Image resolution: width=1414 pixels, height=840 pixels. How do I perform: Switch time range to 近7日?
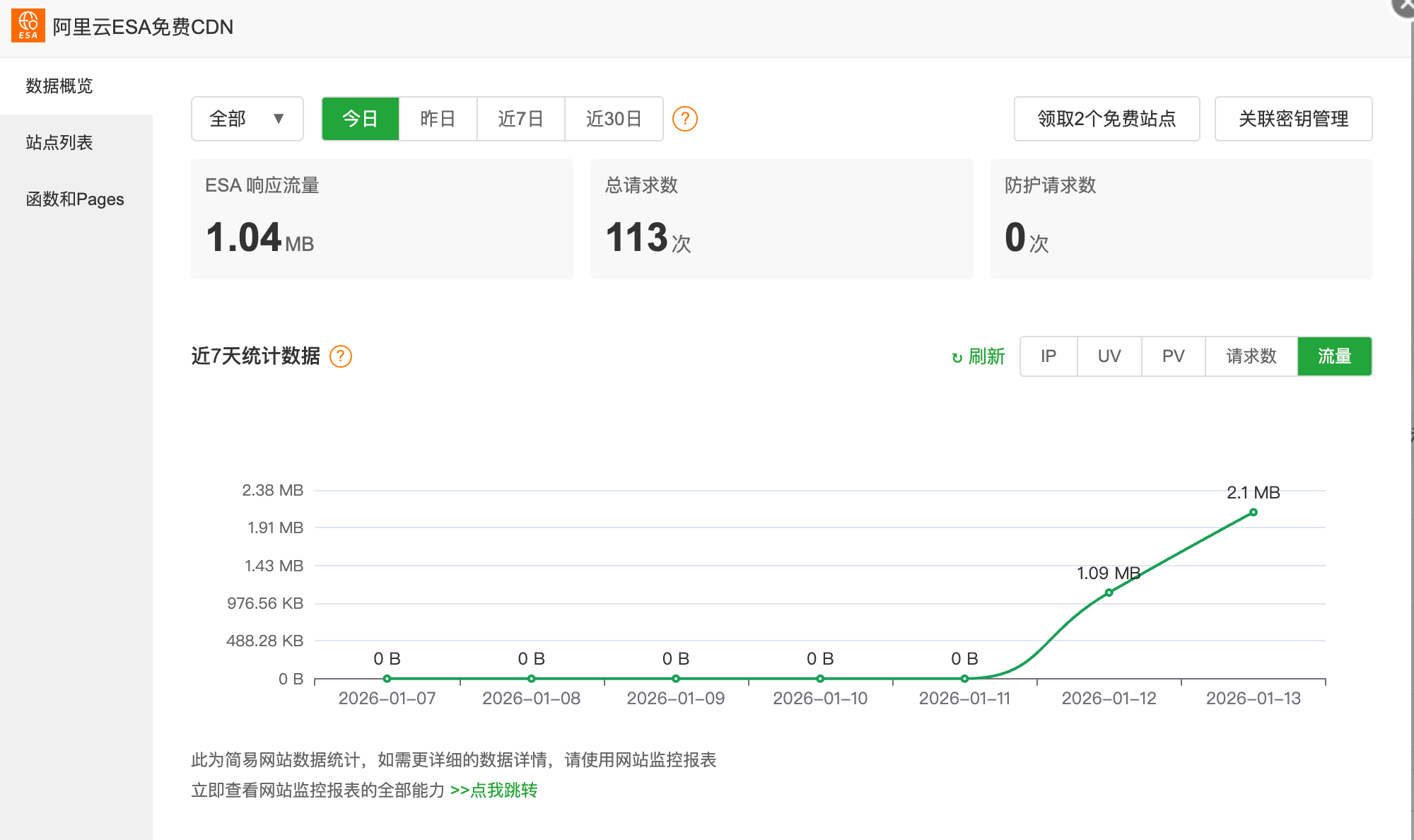click(520, 119)
